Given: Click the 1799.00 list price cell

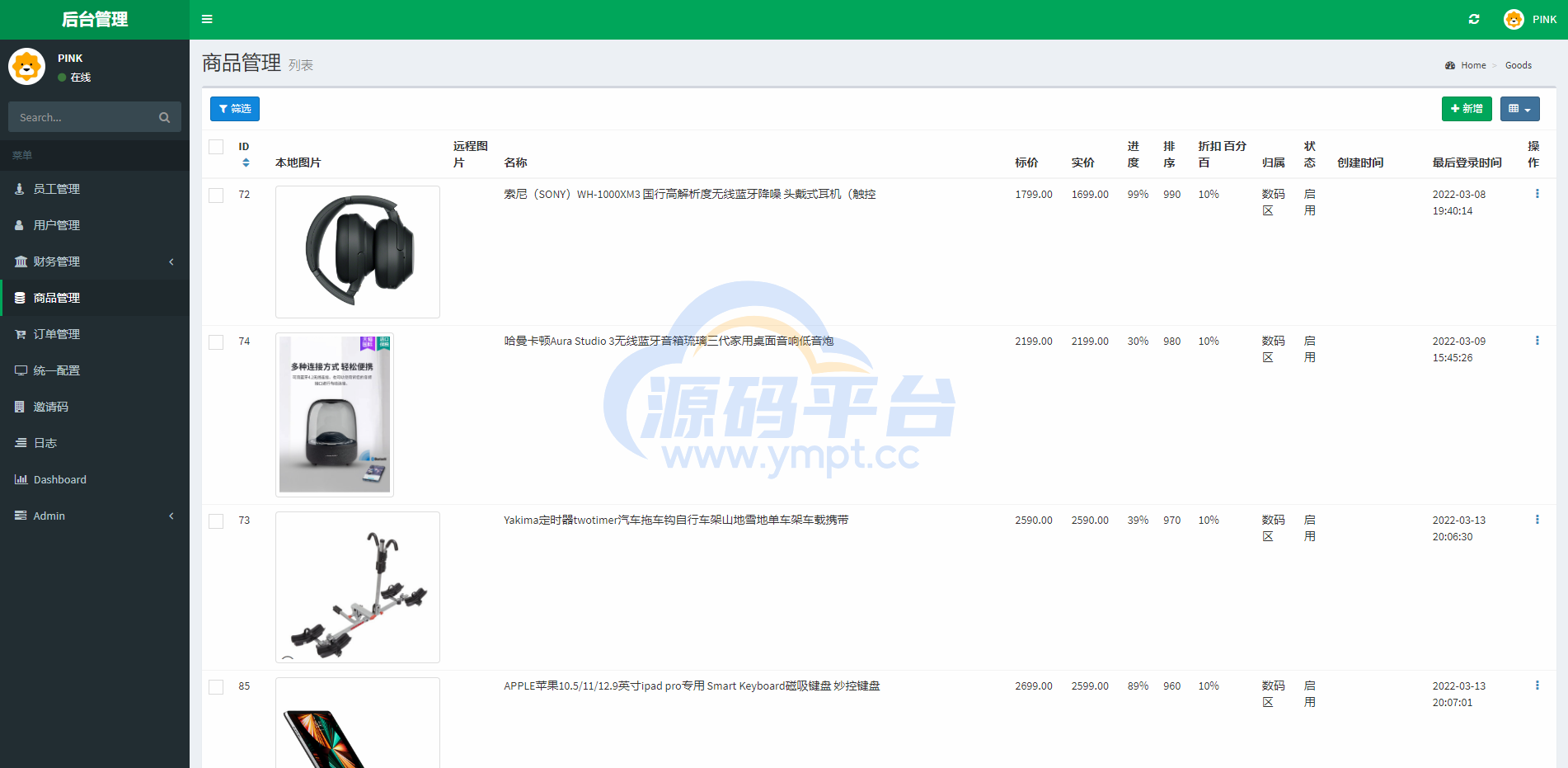Looking at the screenshot, I should coord(1034,194).
